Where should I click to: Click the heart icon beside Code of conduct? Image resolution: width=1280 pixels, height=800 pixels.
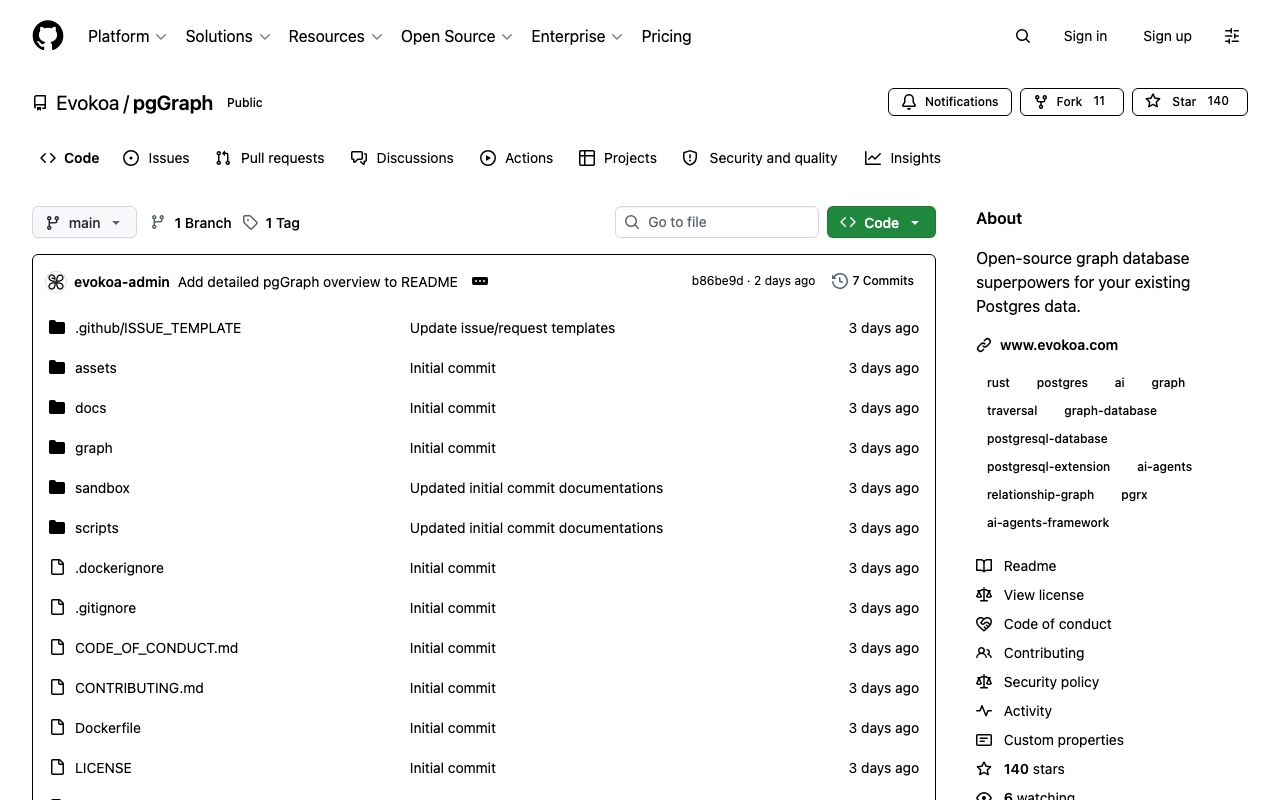[984, 624]
